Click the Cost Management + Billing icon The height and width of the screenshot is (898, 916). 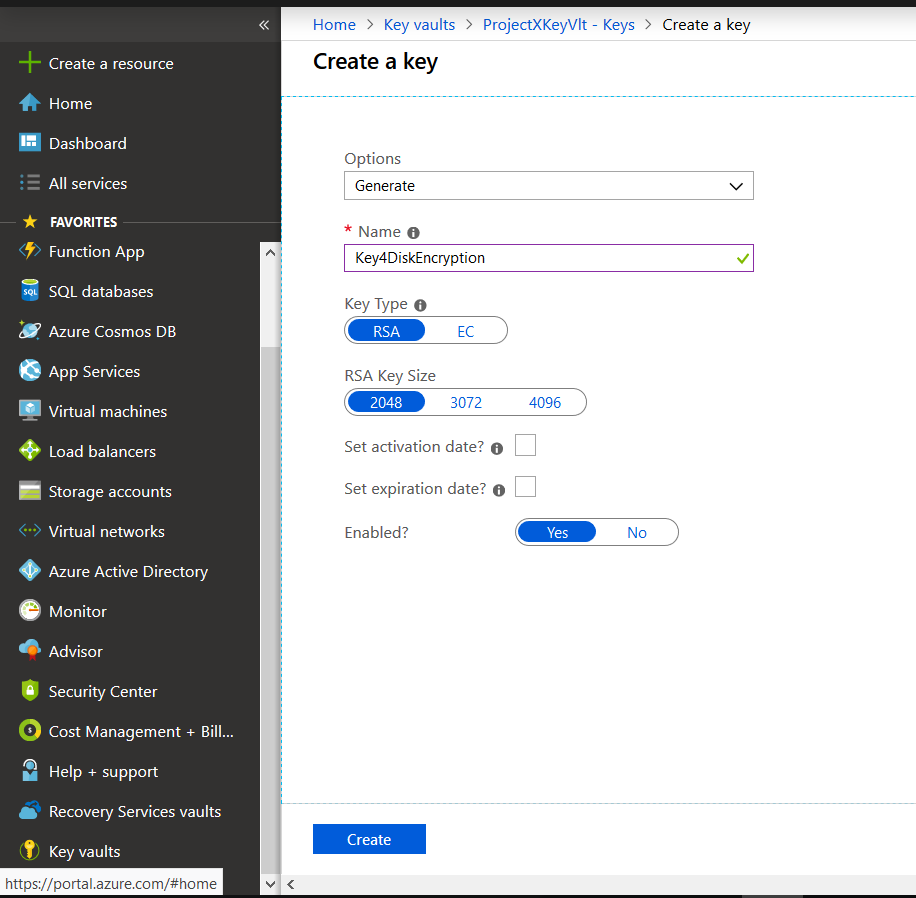(30, 730)
